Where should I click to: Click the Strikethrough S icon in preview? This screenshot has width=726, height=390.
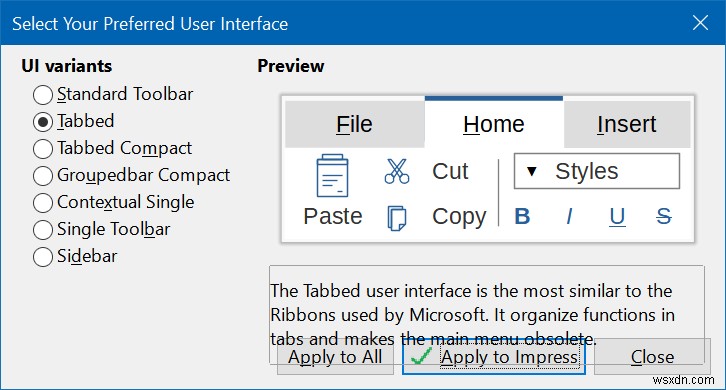tap(664, 216)
